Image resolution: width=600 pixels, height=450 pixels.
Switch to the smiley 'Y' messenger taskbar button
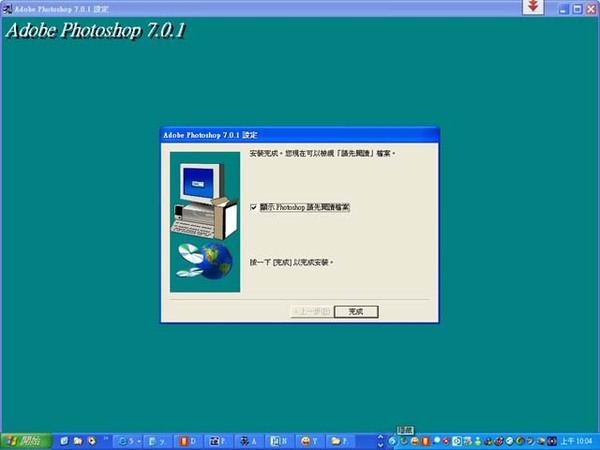click(x=310, y=441)
